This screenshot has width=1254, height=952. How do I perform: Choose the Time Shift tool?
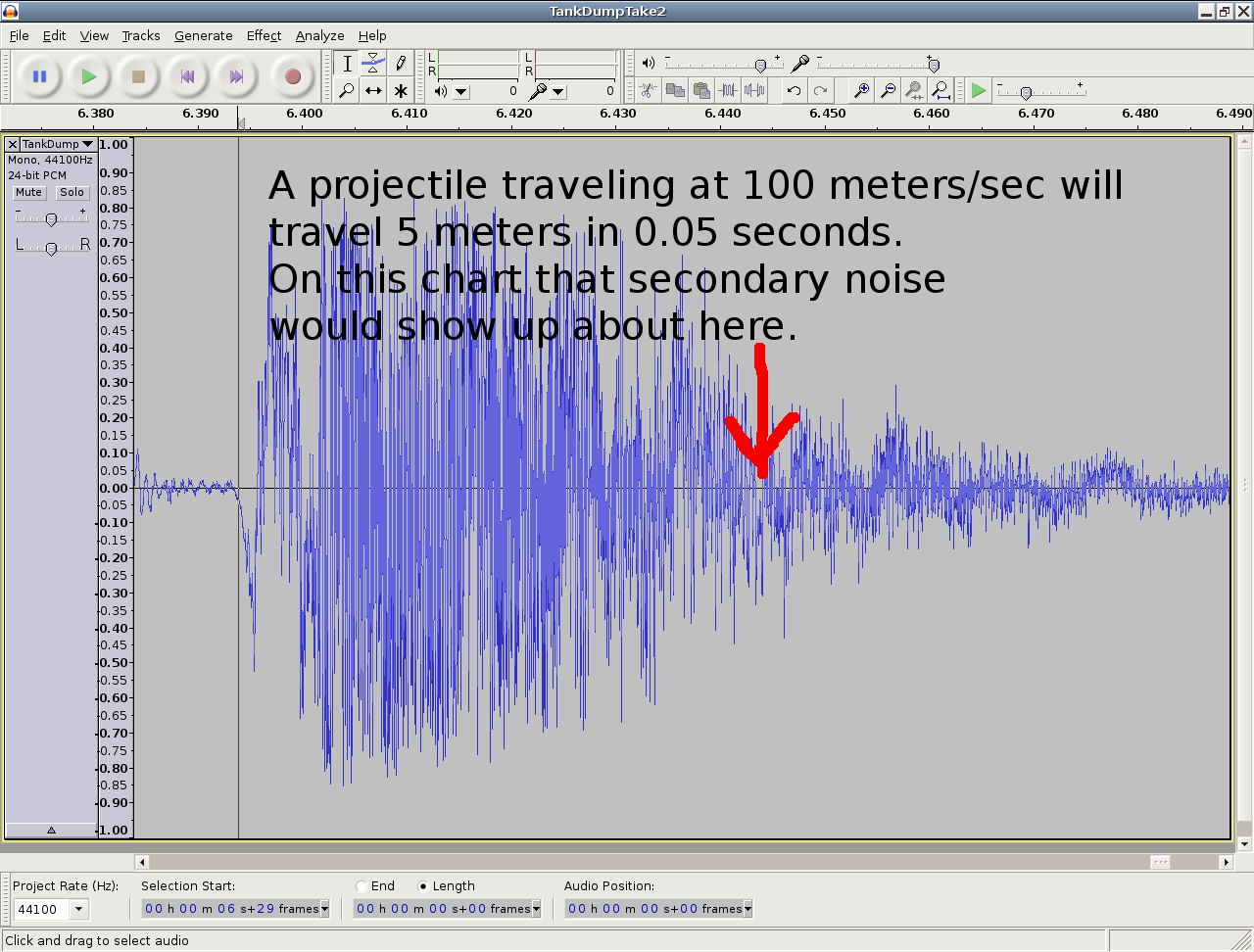[x=373, y=91]
